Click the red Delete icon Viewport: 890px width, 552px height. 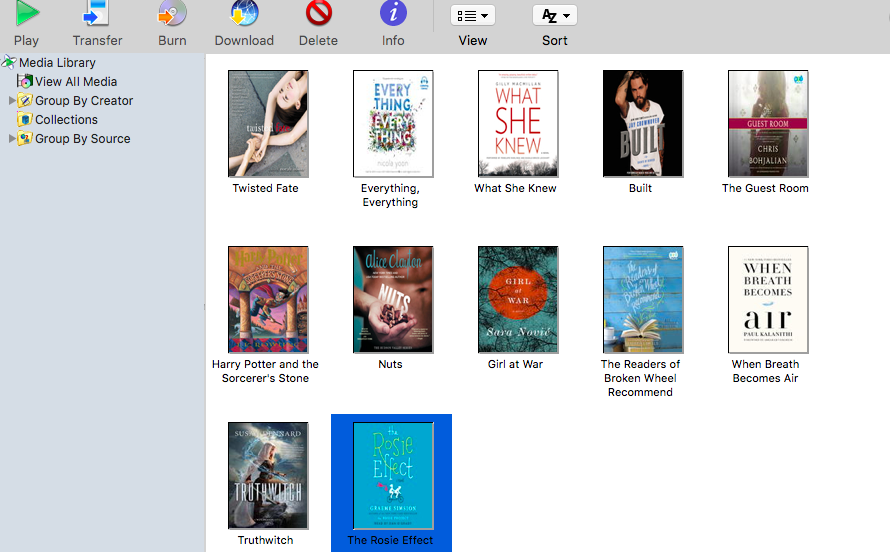[318, 13]
